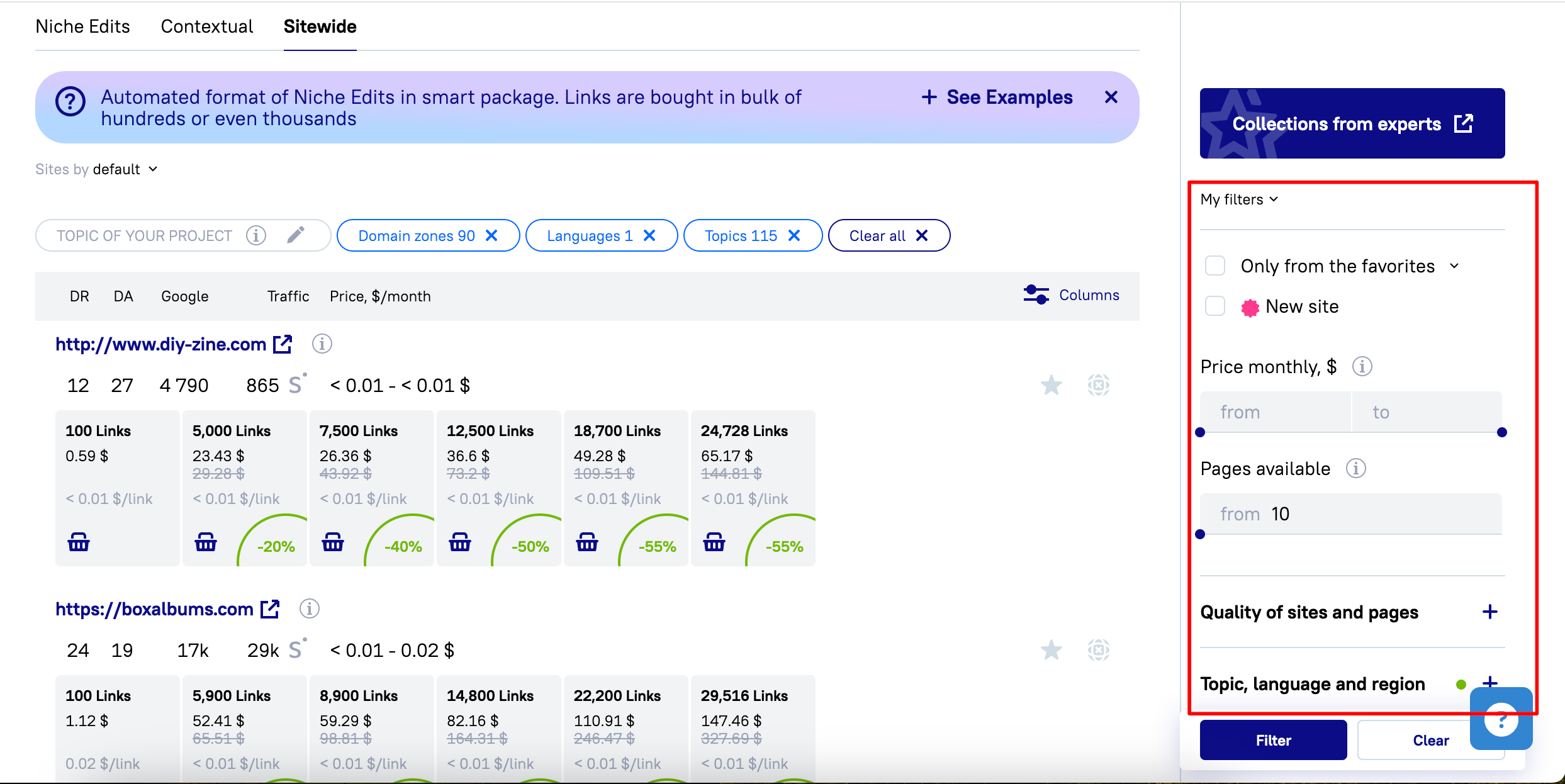Open Collections from experts
This screenshot has height=784, width=1565.
tap(1352, 123)
